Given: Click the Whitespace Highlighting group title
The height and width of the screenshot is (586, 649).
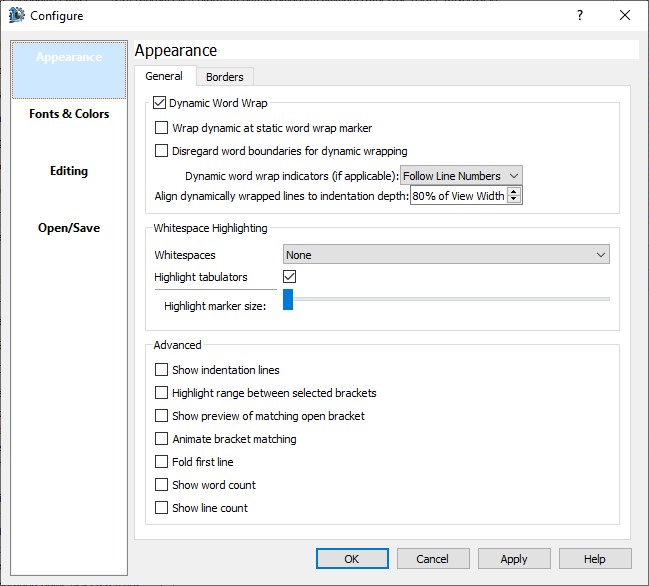Looking at the screenshot, I should (x=210, y=228).
